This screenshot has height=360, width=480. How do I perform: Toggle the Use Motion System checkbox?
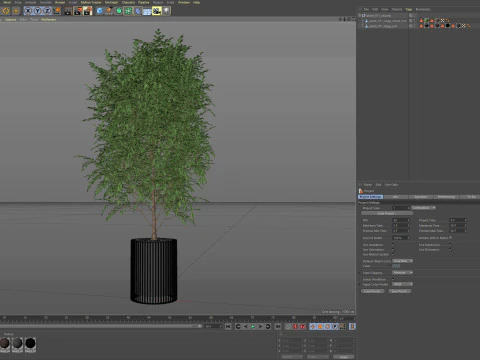tap(393, 254)
